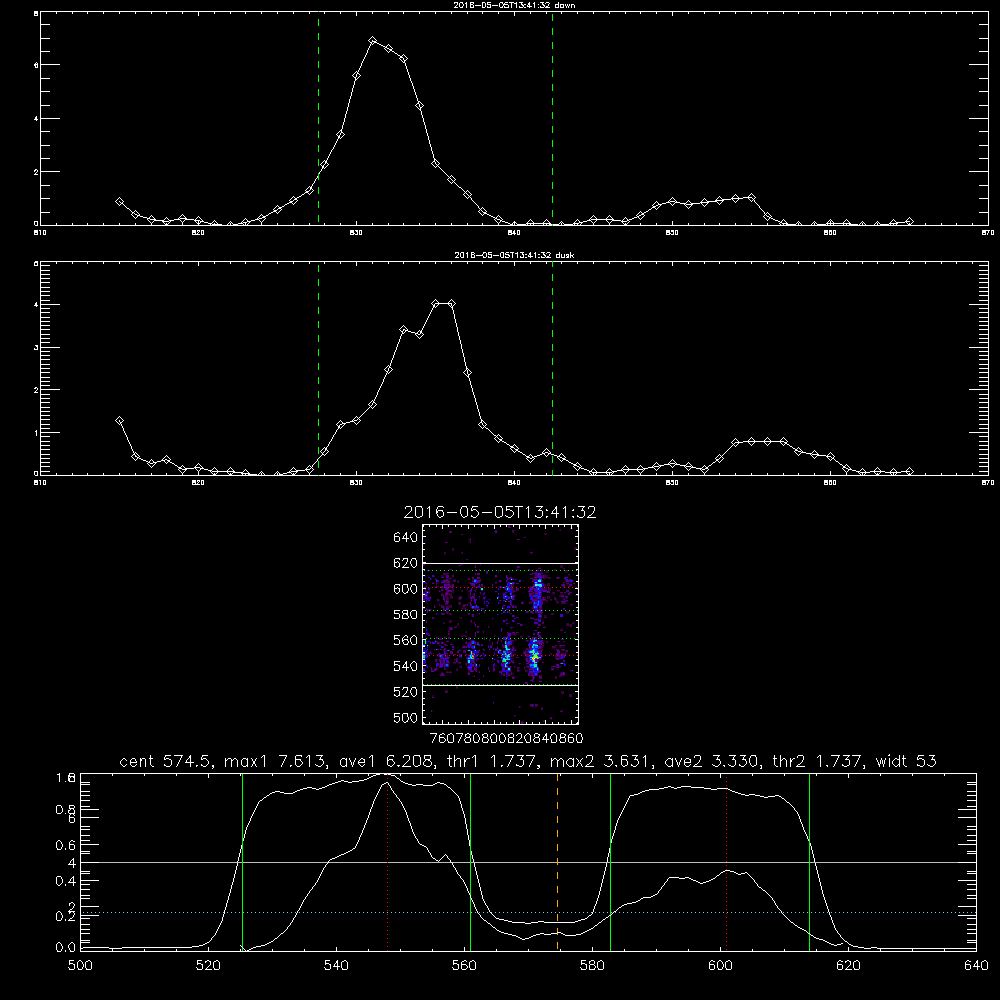Click y-axis label '620' beside the spectral image
Screen dimensions: 1000x1000
[x=406, y=563]
